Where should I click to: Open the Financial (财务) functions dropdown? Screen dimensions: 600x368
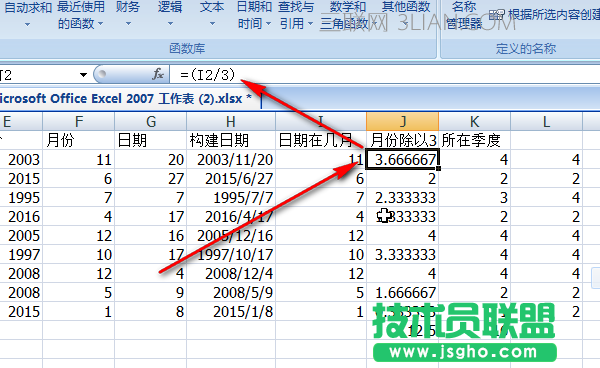pyautogui.click(x=128, y=15)
